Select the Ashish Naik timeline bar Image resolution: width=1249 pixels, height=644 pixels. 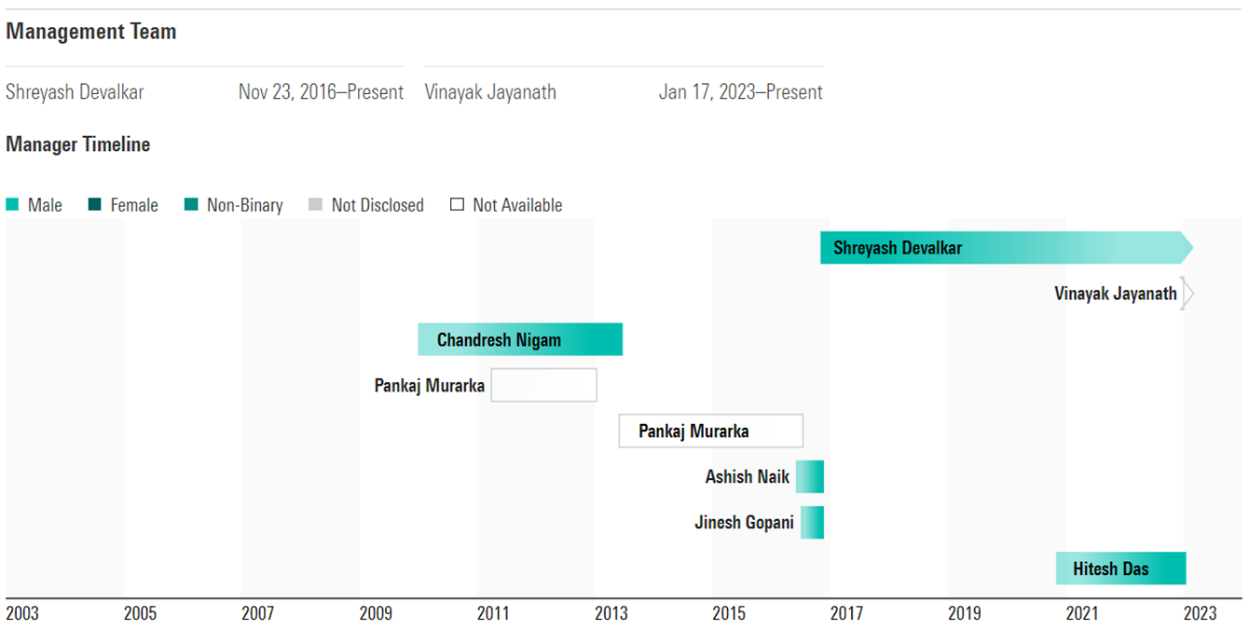click(x=810, y=477)
